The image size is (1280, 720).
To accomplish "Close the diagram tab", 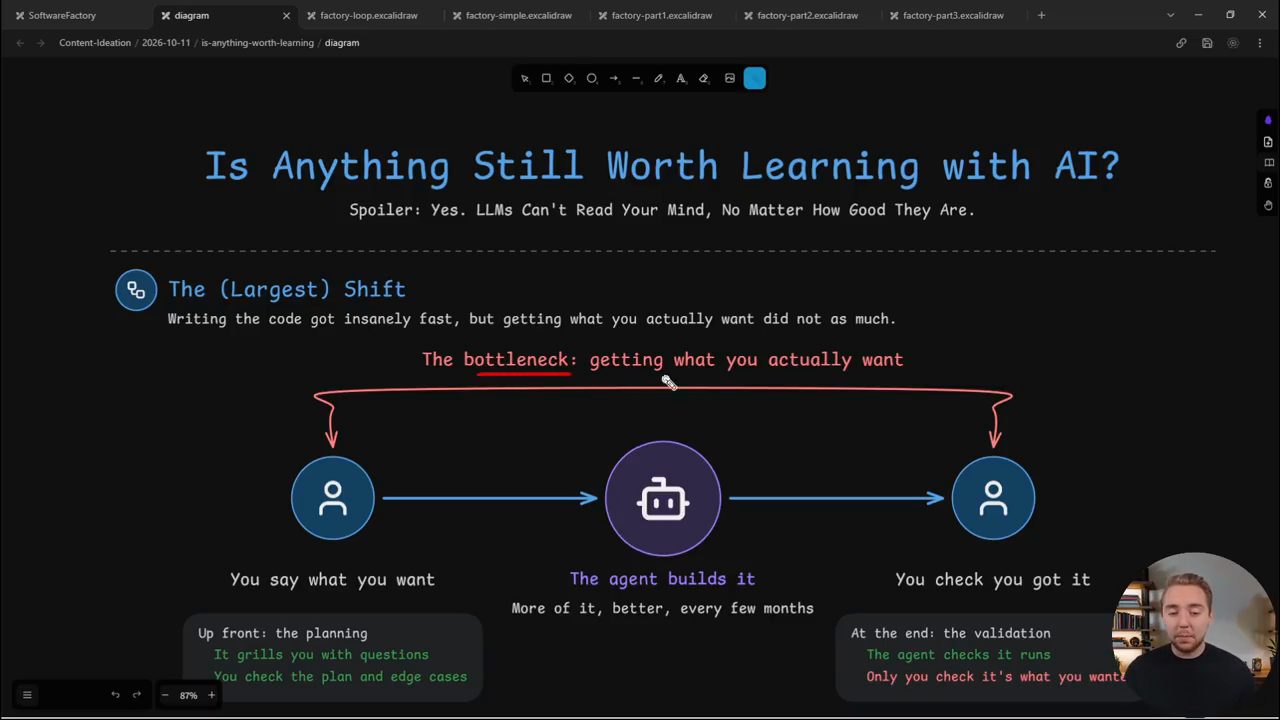I will click(287, 15).
